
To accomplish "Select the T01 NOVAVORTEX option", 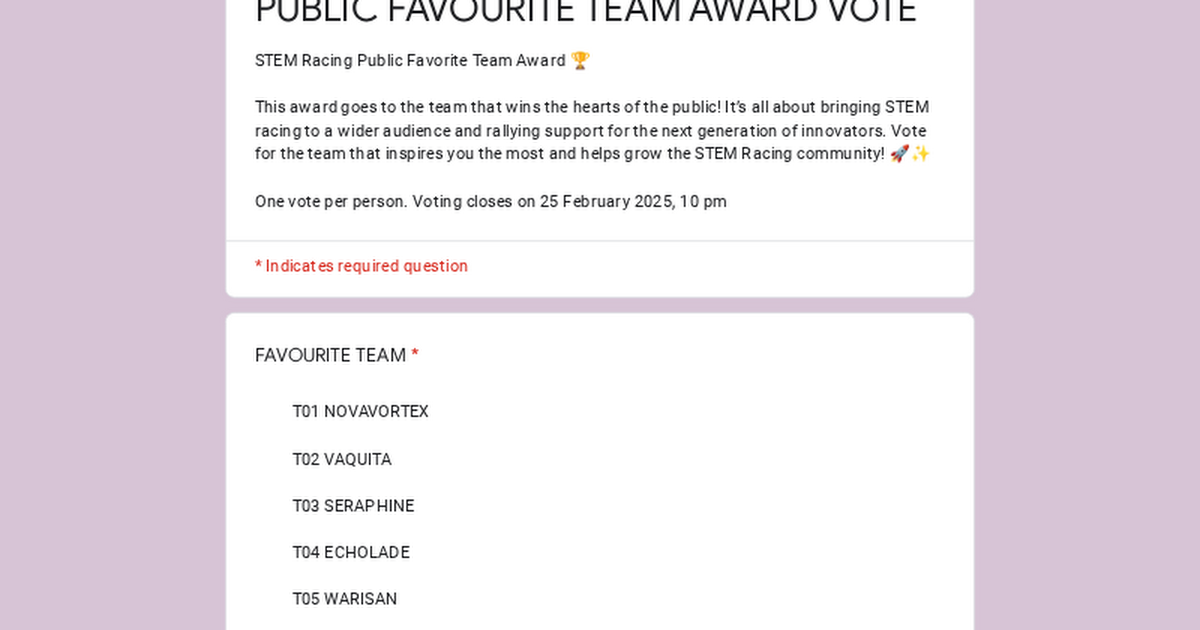I will click(360, 412).
